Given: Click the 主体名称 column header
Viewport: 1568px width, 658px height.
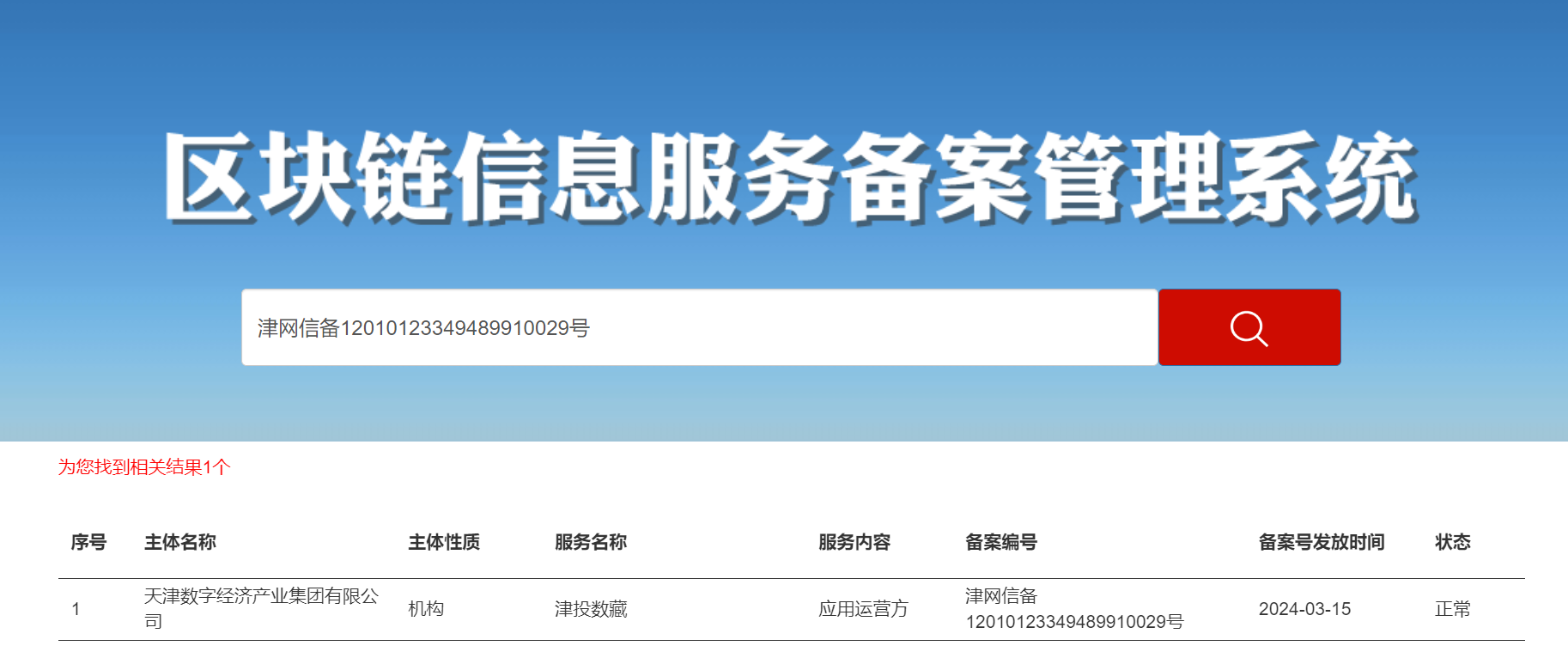Looking at the screenshot, I should tap(180, 542).
